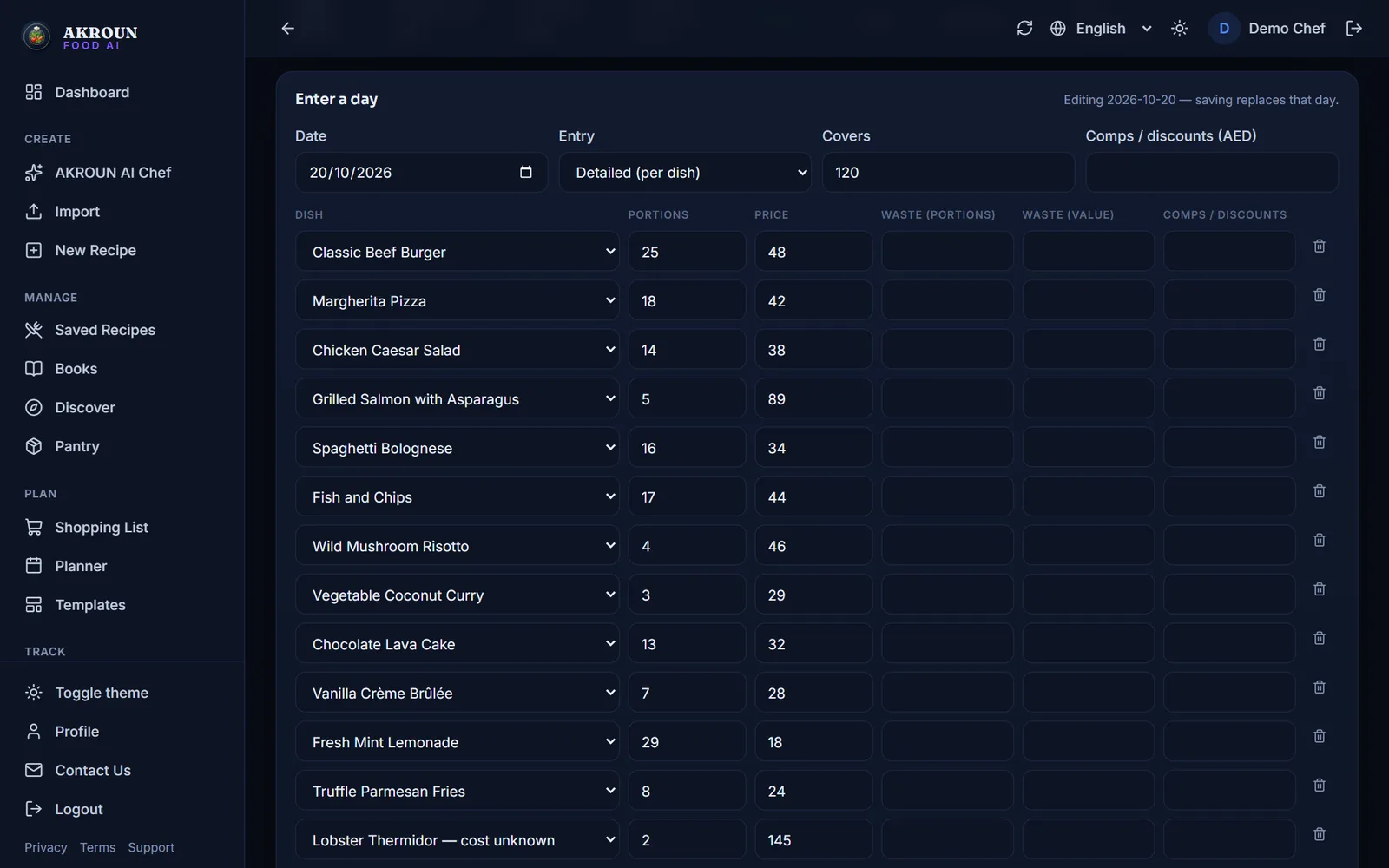Open the Vanilla Crème Brûlée dish dropdown

(457, 694)
